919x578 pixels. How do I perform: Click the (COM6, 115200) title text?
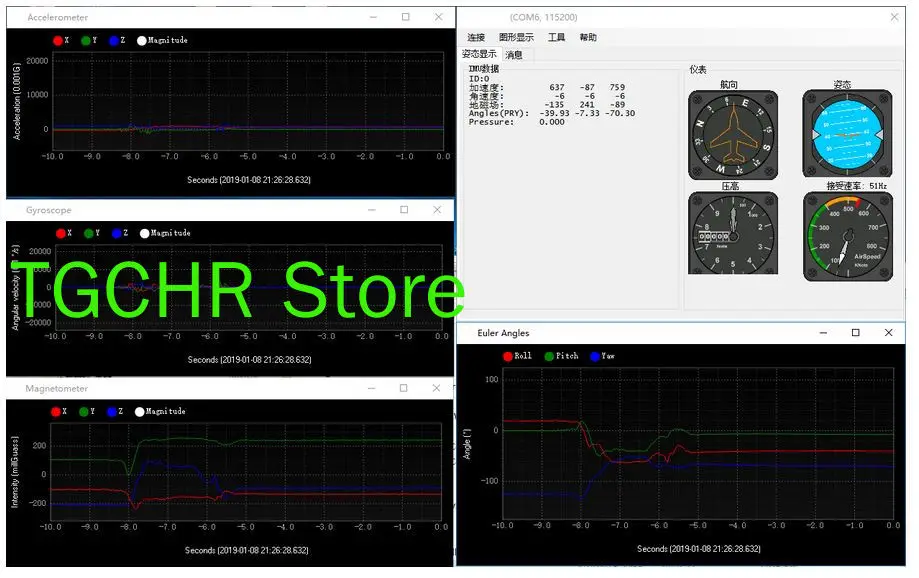click(543, 18)
